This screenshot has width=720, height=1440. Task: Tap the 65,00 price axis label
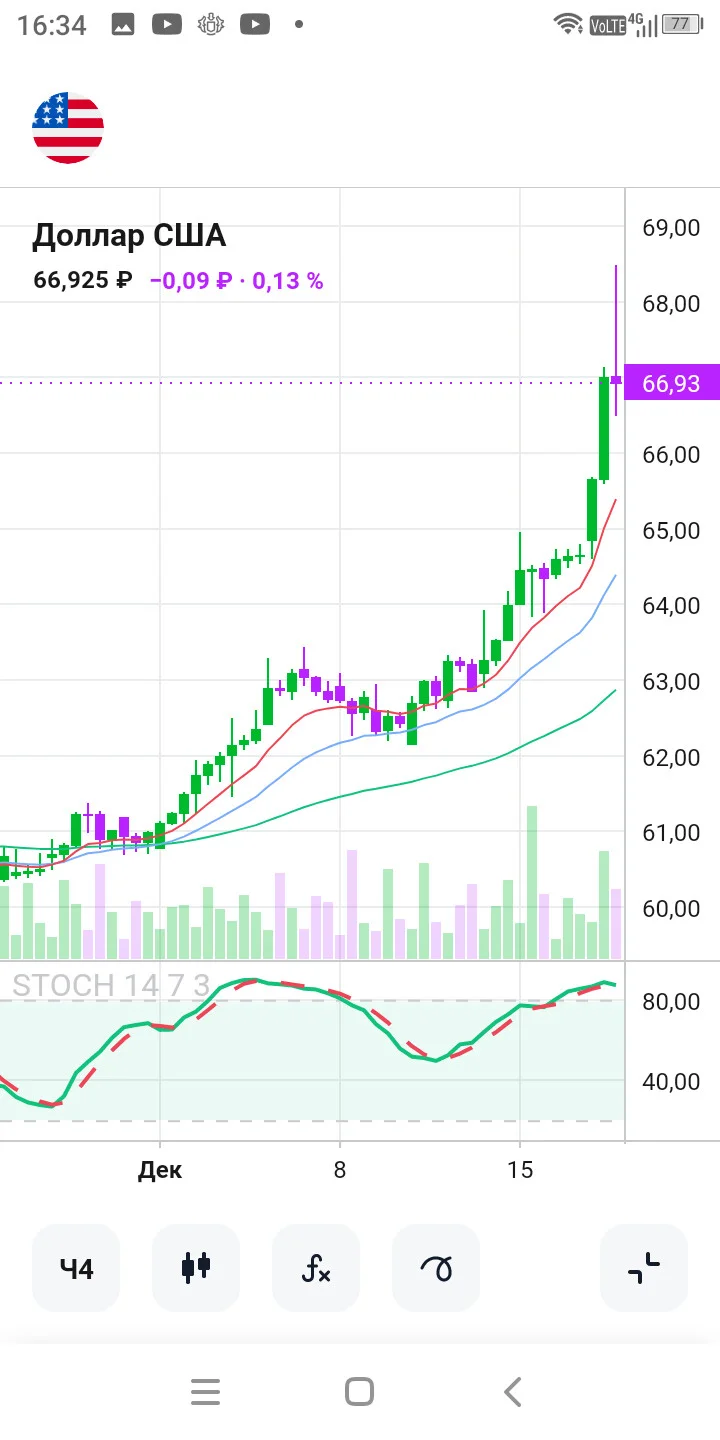(671, 530)
